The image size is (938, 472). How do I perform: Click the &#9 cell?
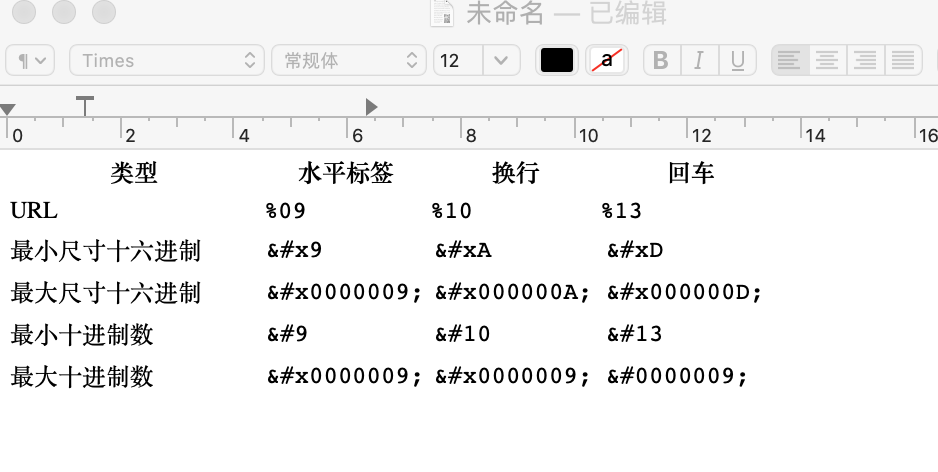click(x=287, y=333)
